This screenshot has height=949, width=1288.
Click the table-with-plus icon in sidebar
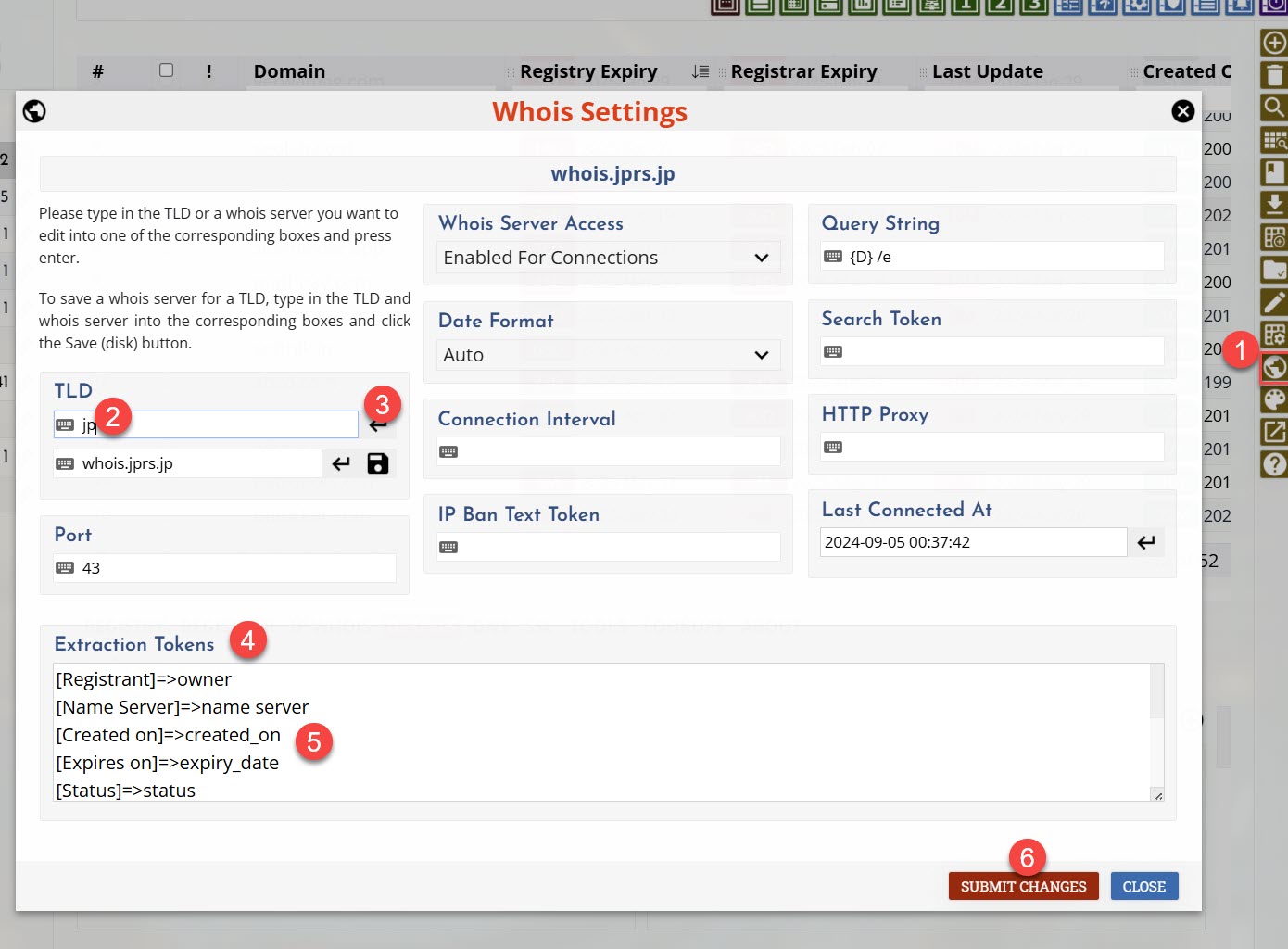1274,237
